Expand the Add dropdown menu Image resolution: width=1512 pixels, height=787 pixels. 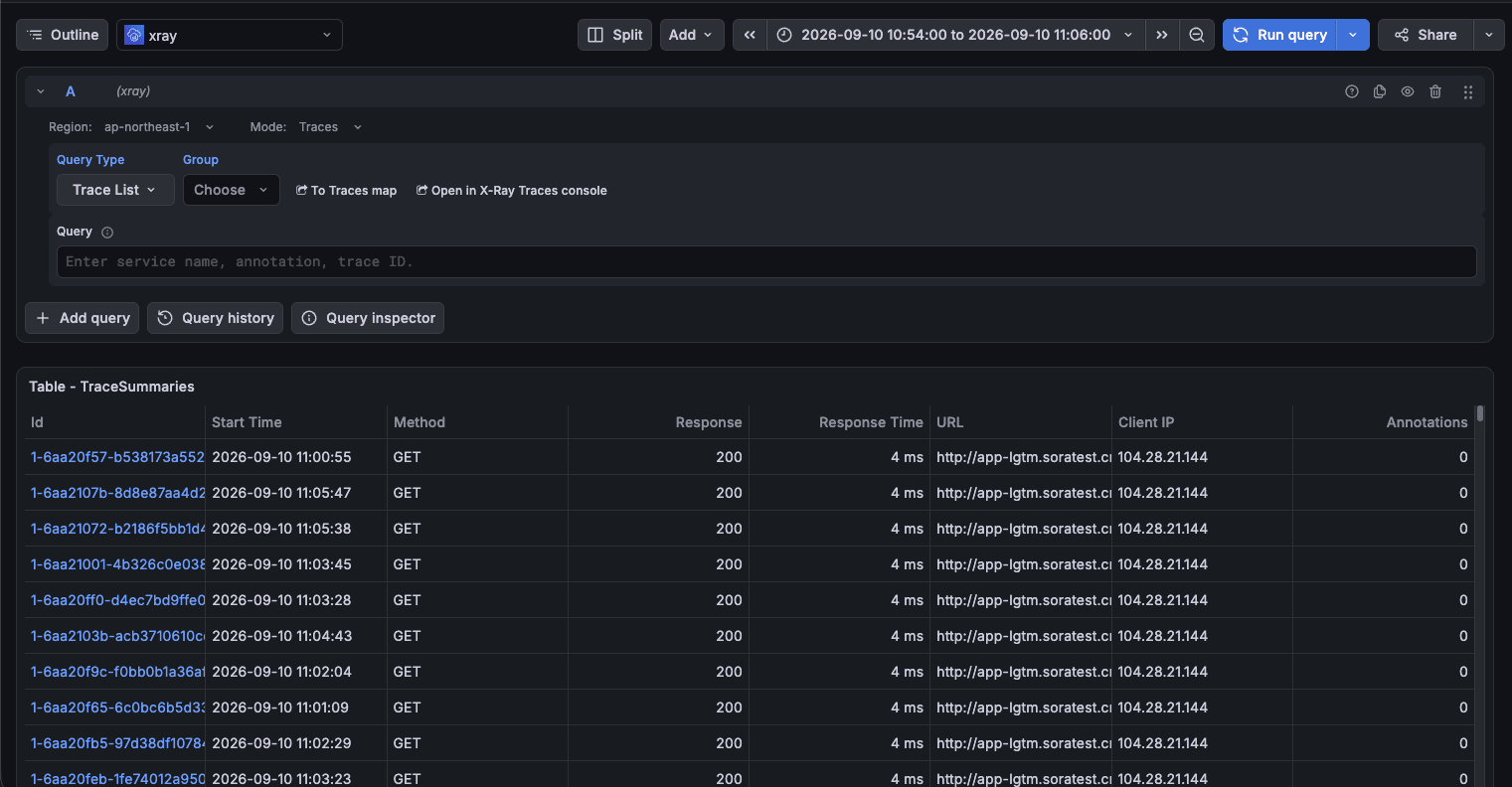click(x=692, y=35)
